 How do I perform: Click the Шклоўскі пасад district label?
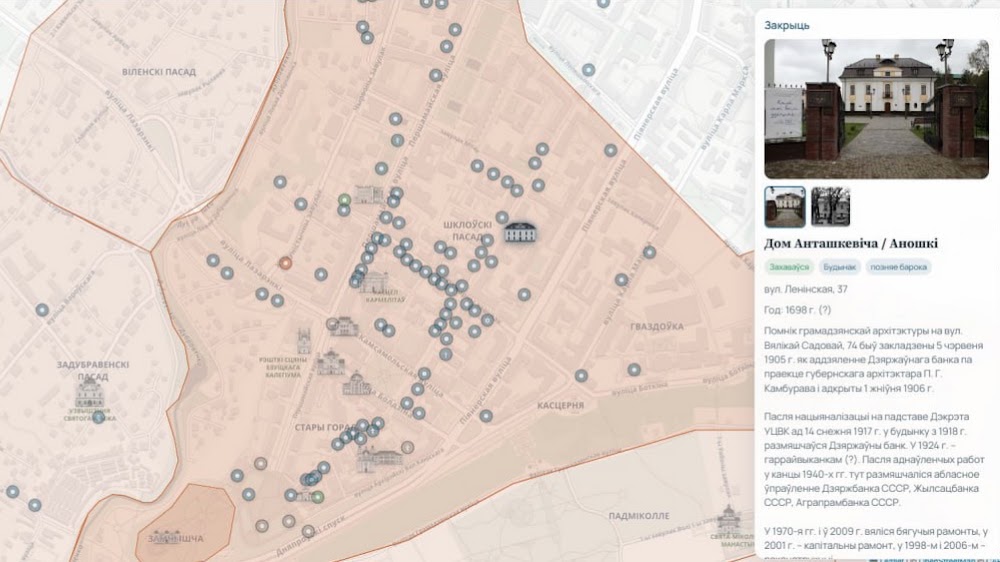coord(468,230)
